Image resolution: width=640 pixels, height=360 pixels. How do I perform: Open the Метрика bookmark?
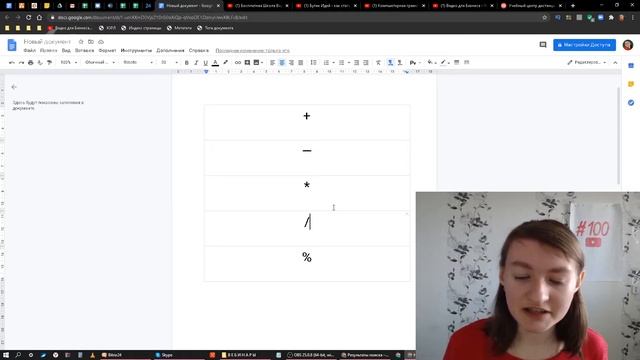(x=179, y=28)
